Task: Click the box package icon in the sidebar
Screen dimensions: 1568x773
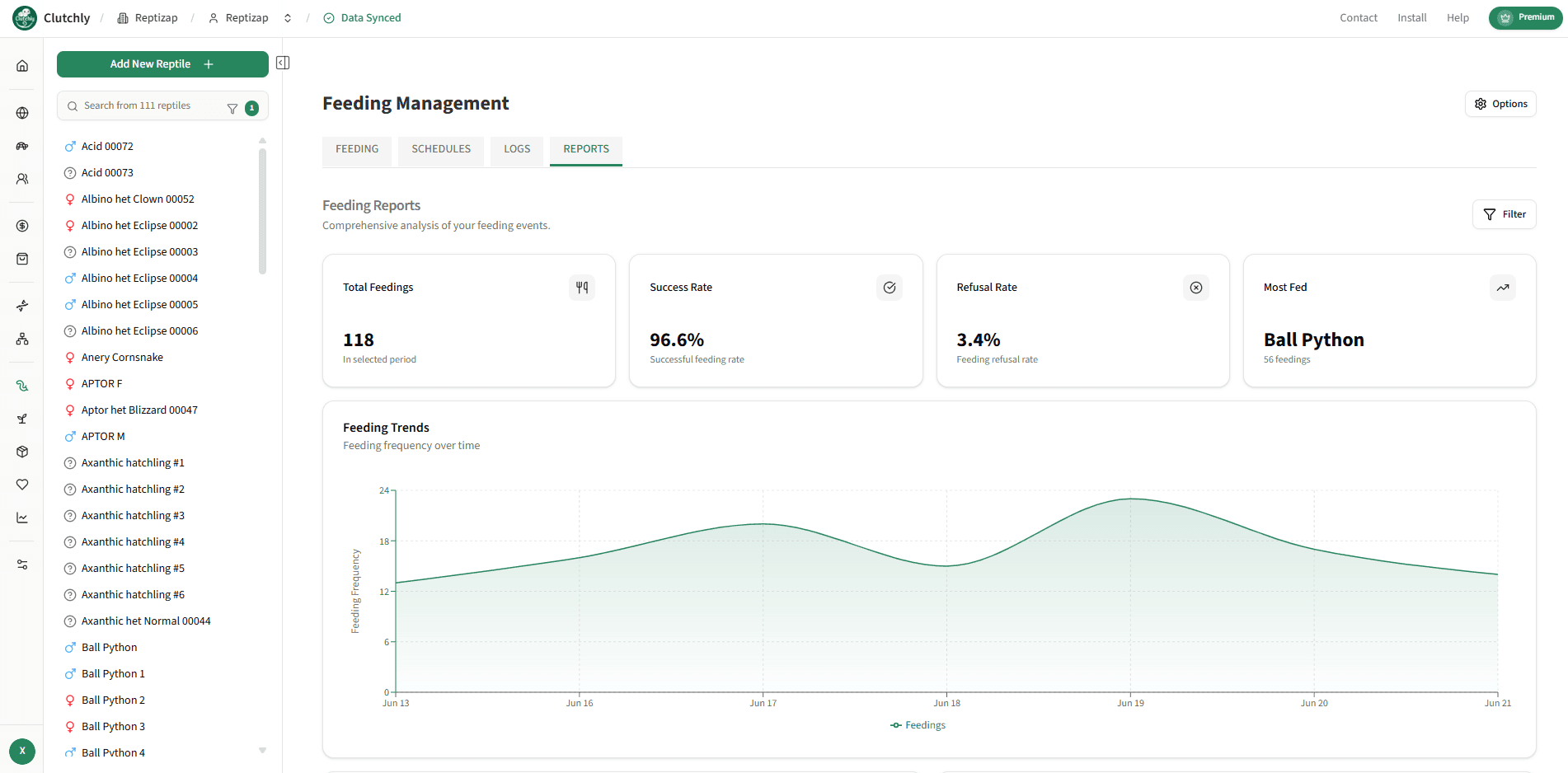Action: pyautogui.click(x=22, y=452)
